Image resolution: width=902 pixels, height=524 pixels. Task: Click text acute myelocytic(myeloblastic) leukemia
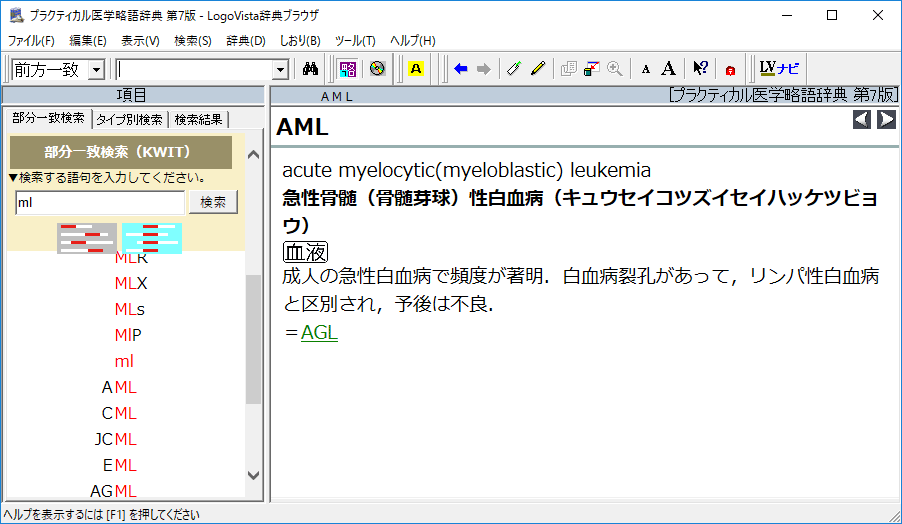click(x=467, y=170)
